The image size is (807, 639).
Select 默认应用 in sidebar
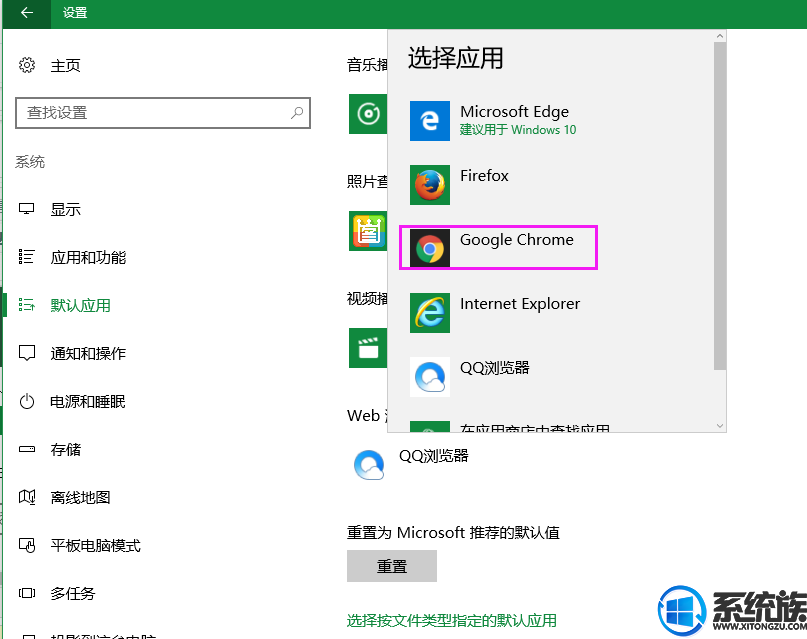pos(80,305)
